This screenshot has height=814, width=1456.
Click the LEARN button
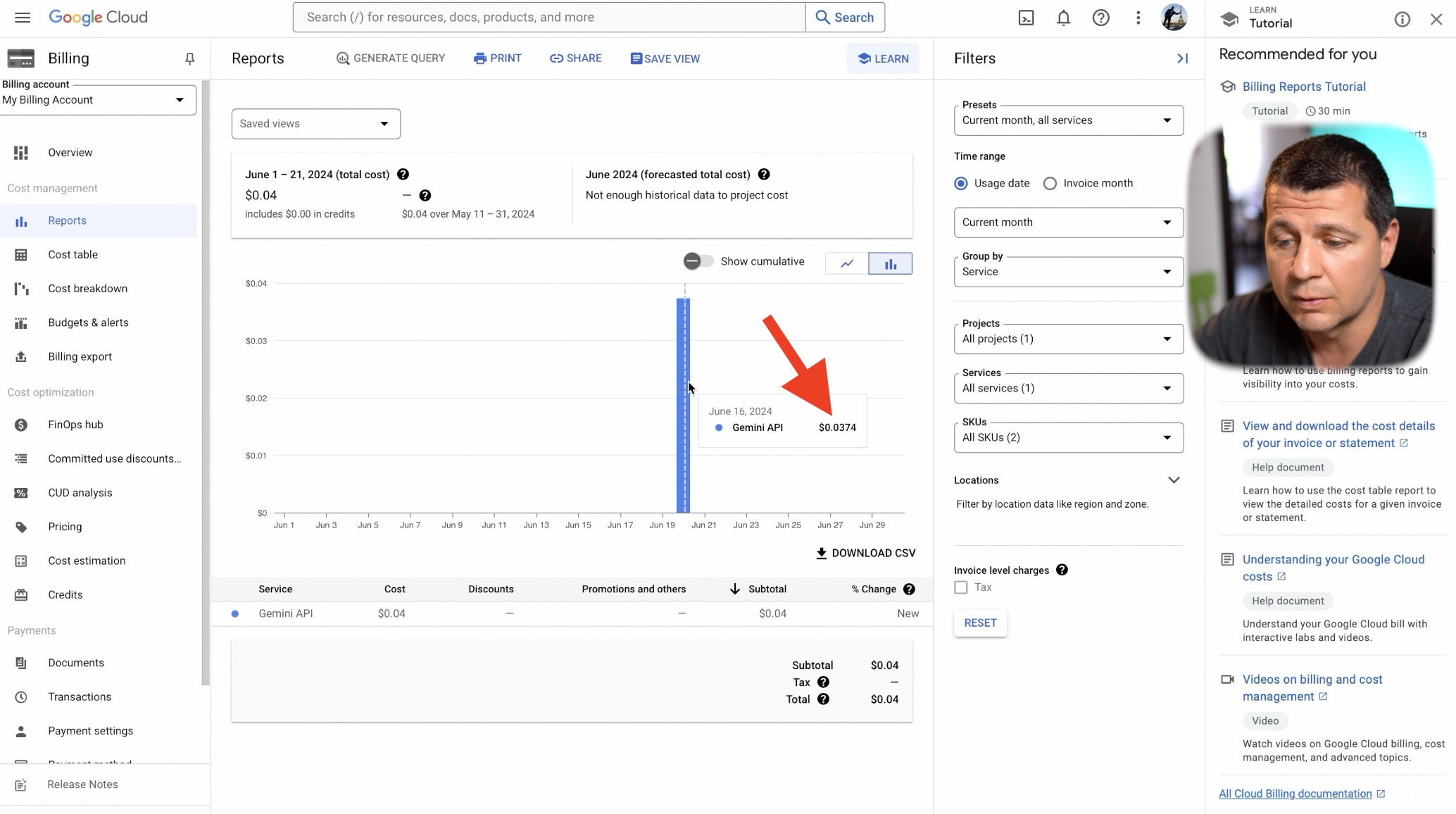click(x=883, y=58)
